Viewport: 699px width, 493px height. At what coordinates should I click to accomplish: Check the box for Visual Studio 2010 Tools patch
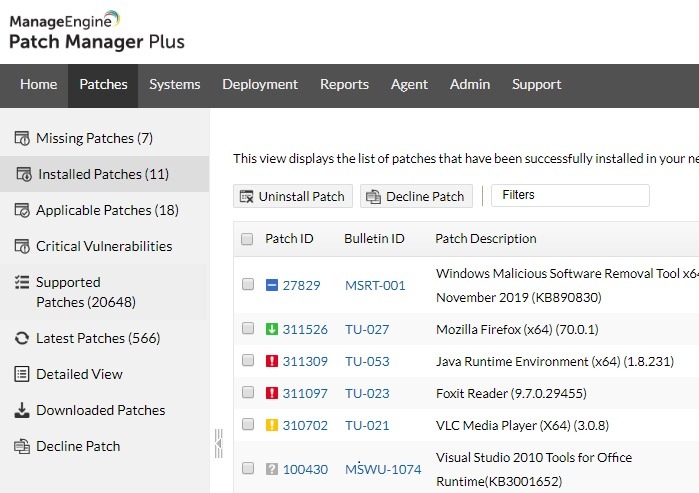tap(248, 468)
